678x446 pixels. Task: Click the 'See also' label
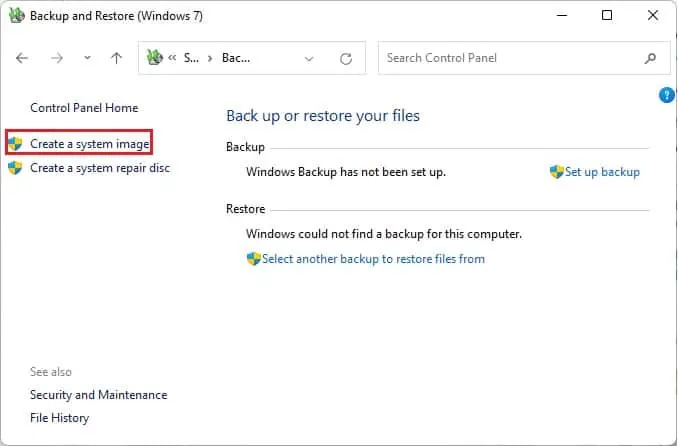51,372
